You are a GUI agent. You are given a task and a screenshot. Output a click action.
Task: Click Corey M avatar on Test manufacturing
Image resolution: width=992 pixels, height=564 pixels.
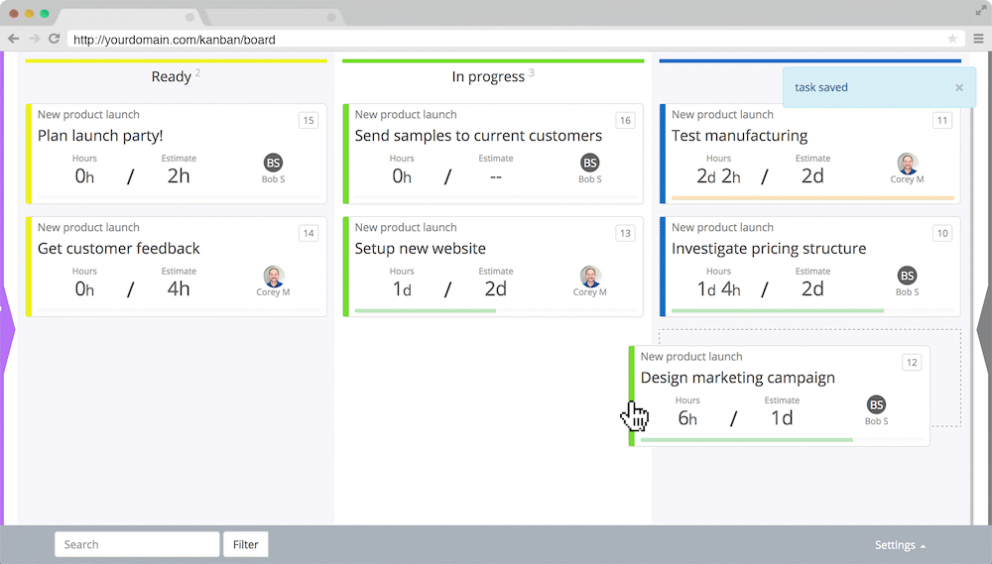point(907,163)
